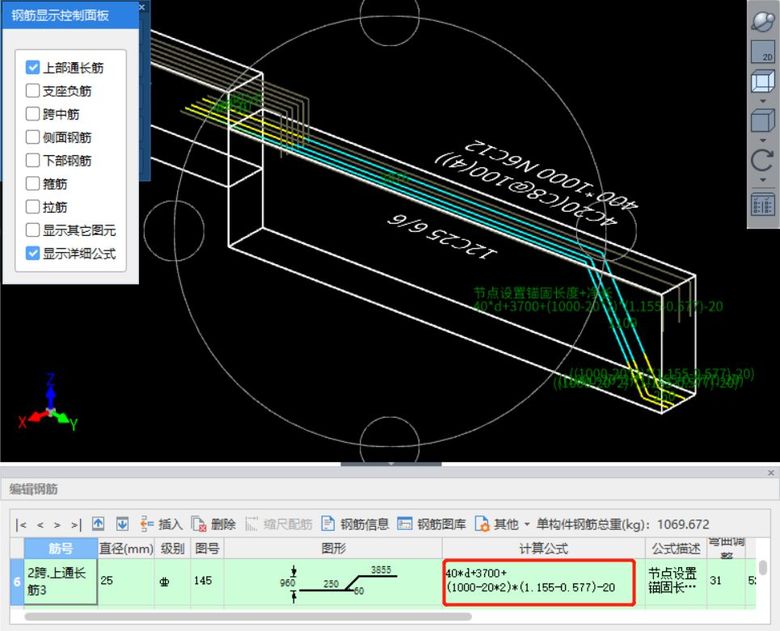Enable the 支座负筋 checkbox
The height and width of the screenshot is (631, 780).
click(x=33, y=91)
